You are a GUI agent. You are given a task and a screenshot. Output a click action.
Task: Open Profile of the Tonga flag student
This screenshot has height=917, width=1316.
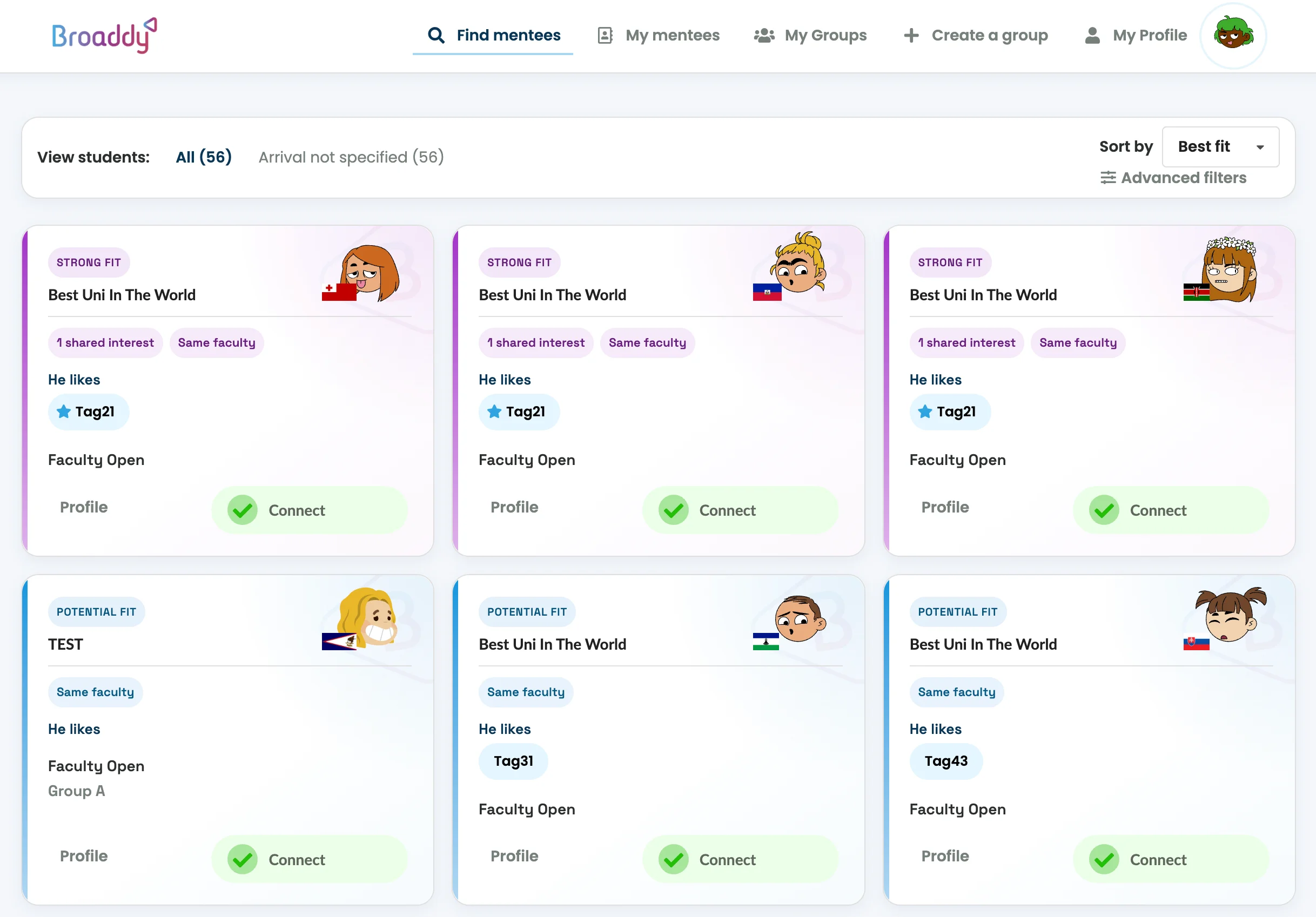click(84, 507)
